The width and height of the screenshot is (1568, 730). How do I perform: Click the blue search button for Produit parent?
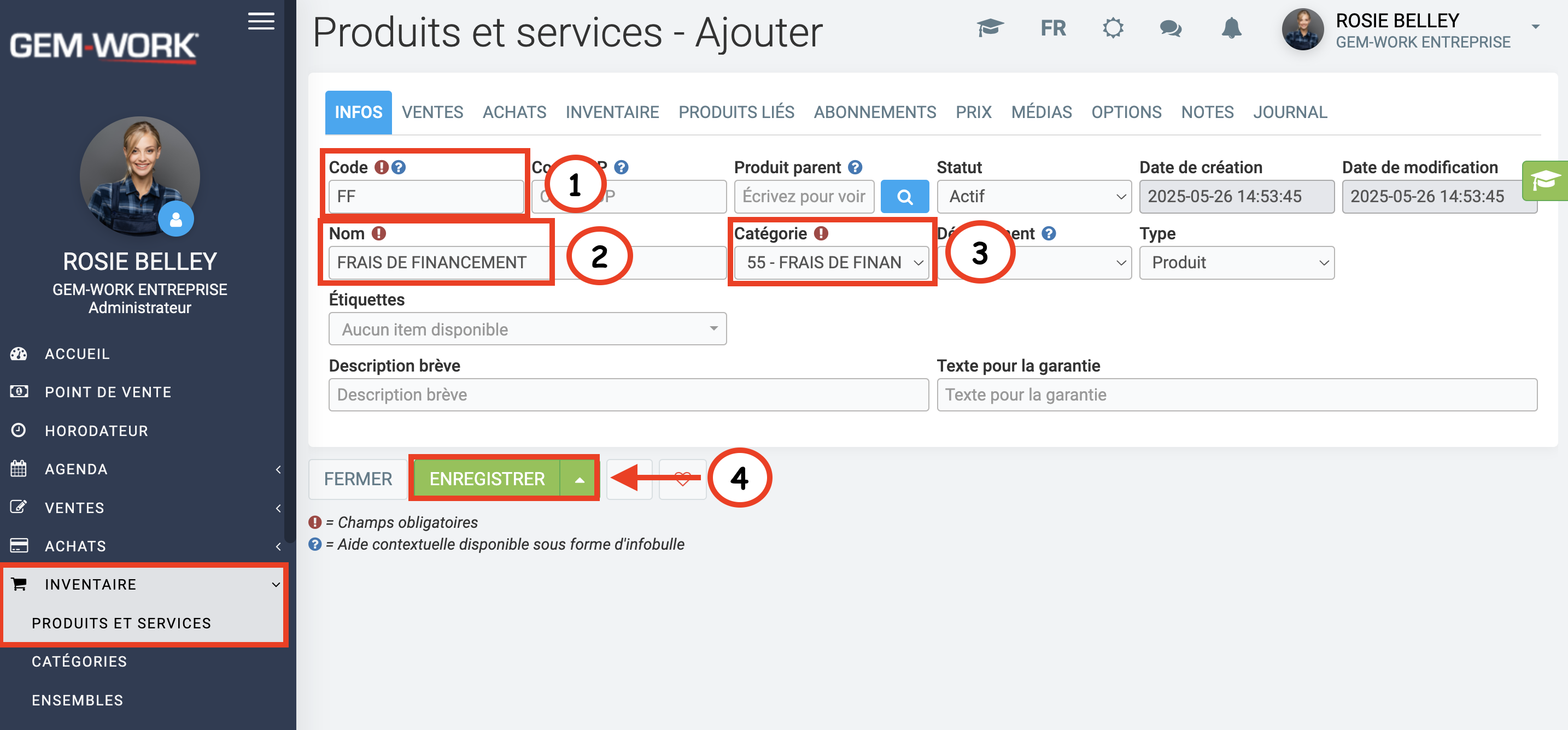904,197
